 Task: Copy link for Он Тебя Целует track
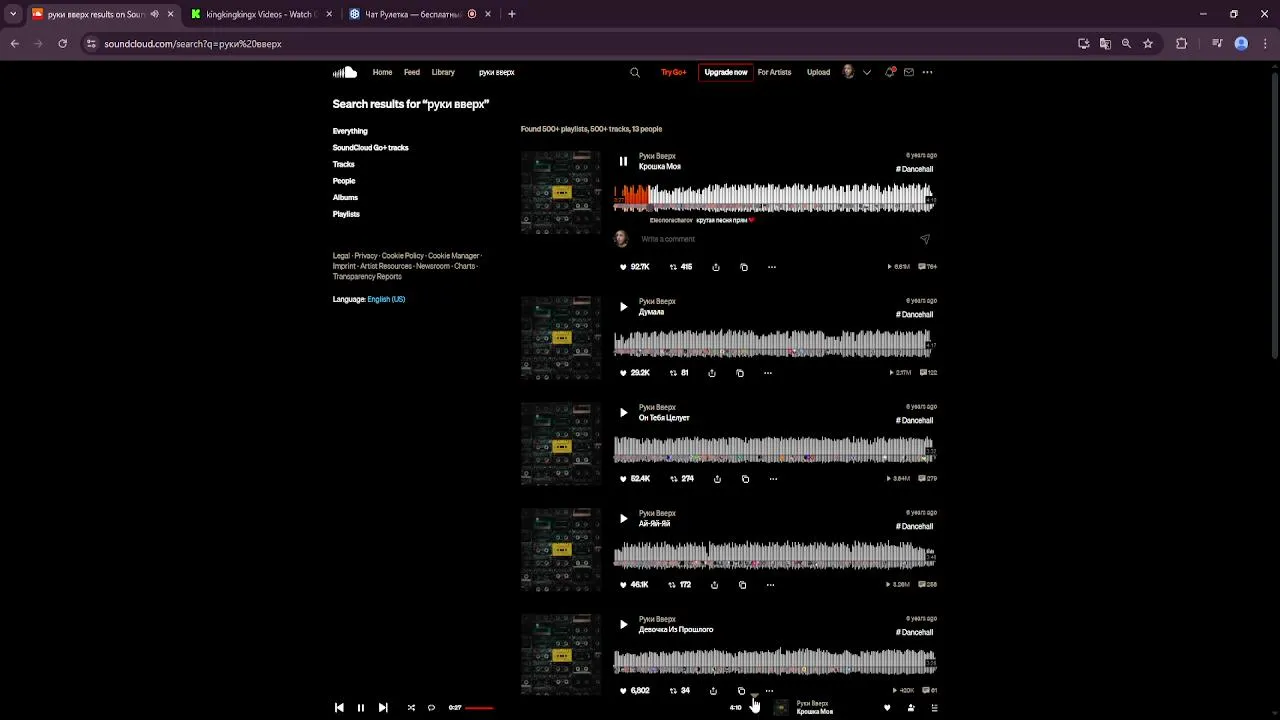click(x=745, y=479)
